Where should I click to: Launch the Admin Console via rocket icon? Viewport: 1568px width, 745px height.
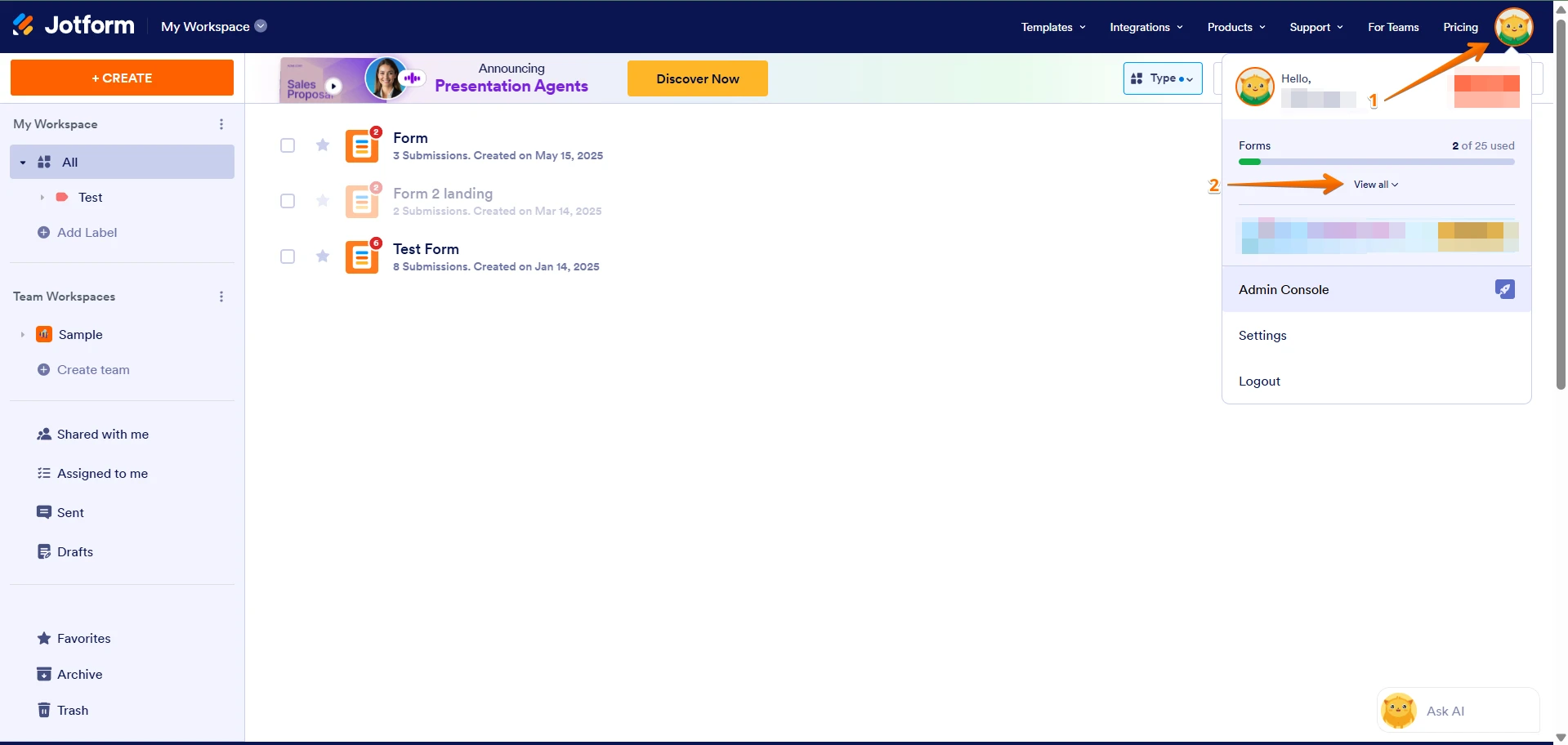coord(1505,288)
